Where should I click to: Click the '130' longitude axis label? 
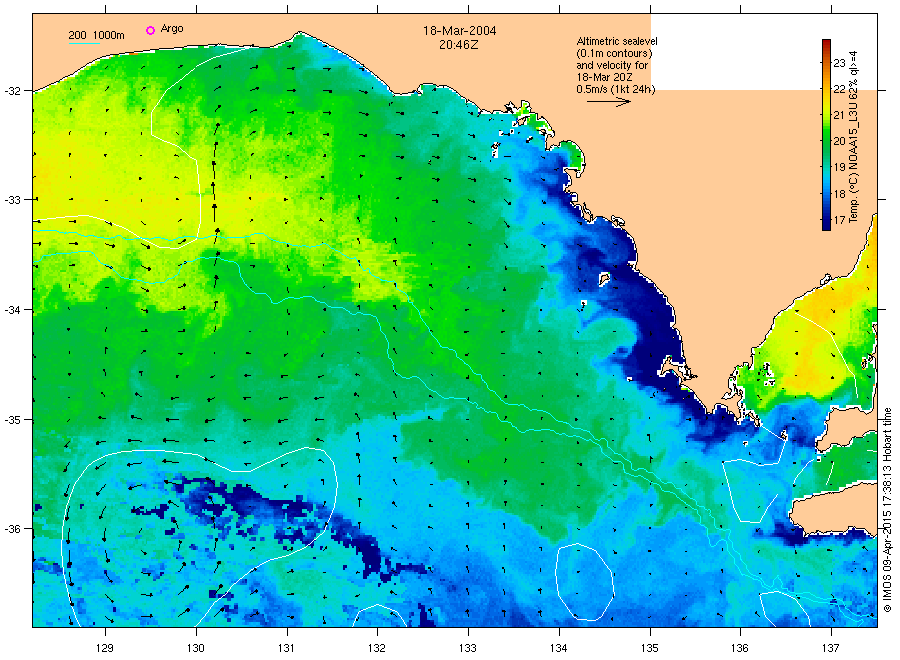[196, 648]
